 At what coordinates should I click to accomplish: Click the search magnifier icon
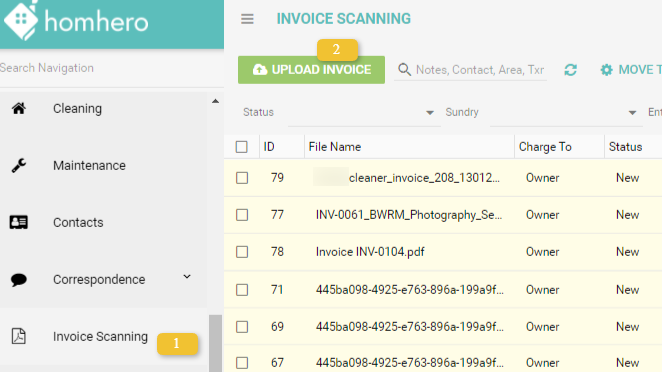[x=404, y=70]
